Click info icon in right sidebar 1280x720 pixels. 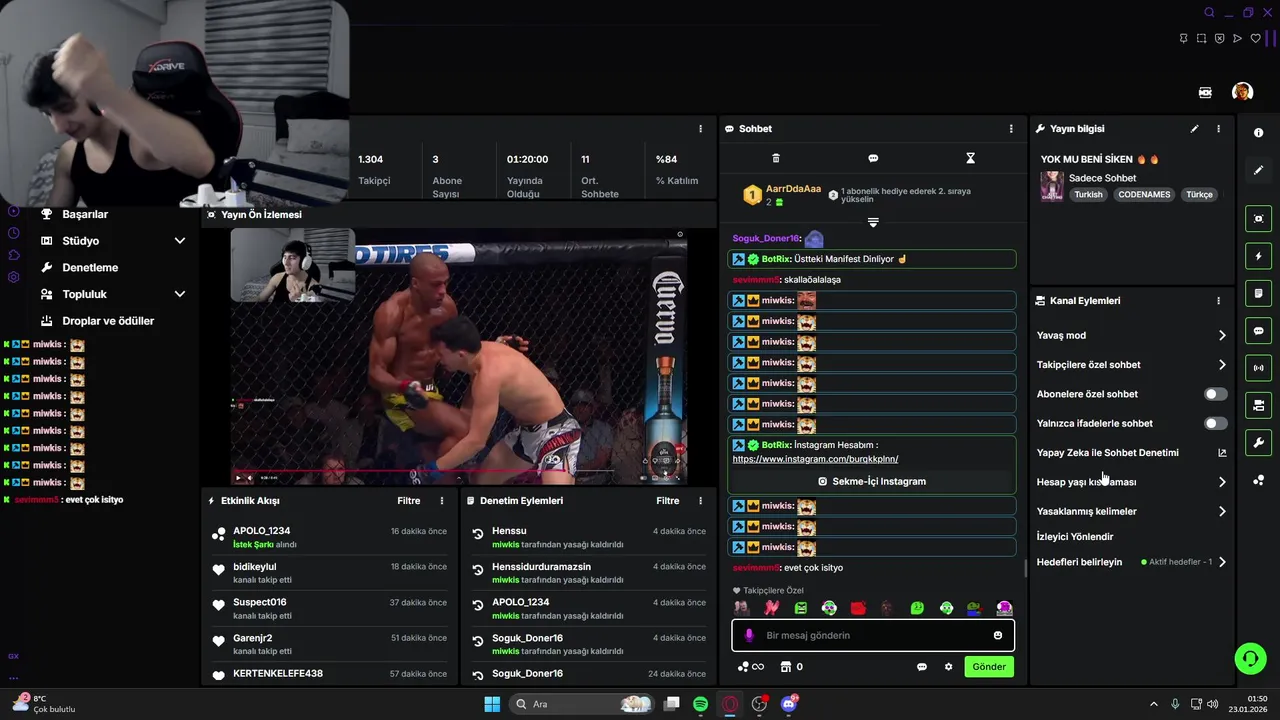click(1258, 133)
